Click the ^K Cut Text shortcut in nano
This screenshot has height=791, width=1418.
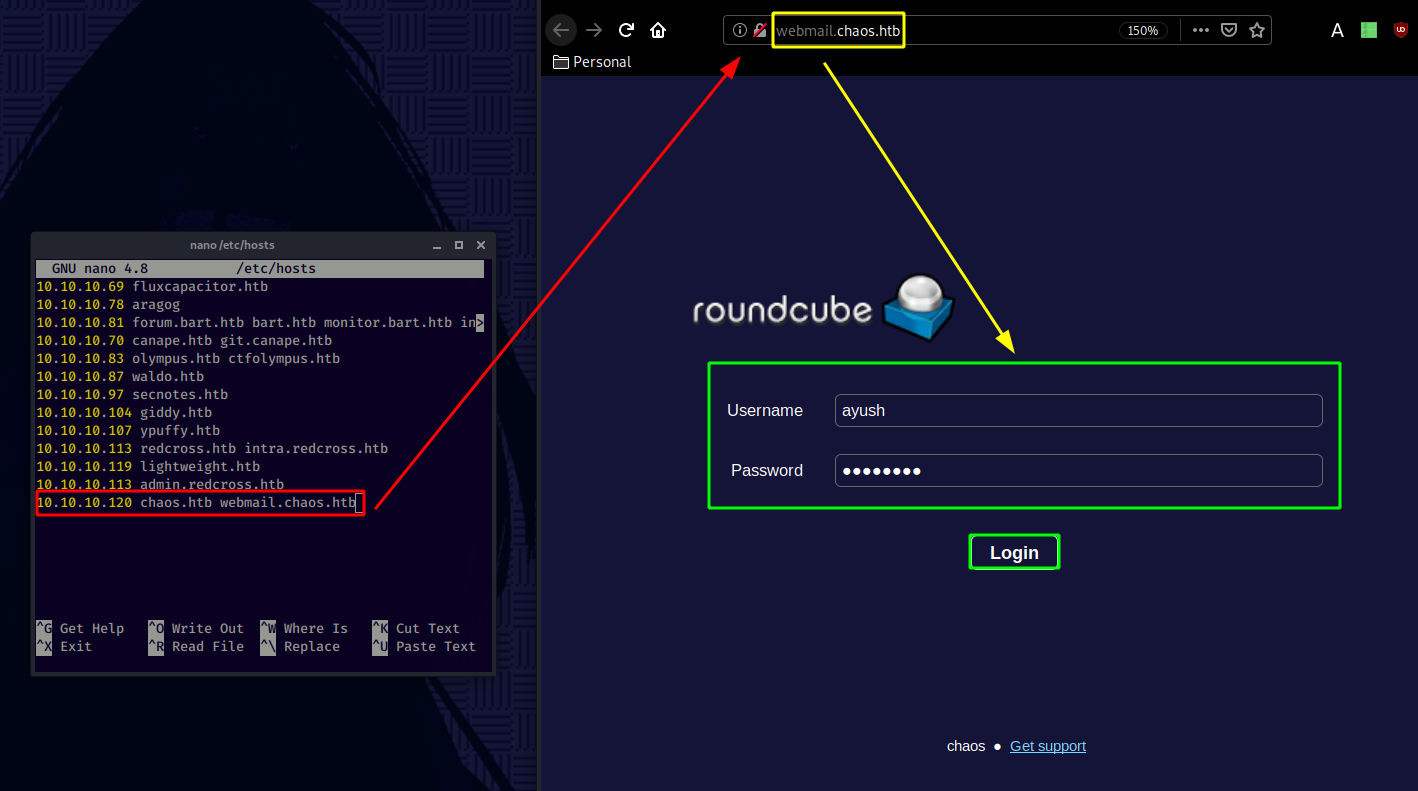tap(416, 629)
